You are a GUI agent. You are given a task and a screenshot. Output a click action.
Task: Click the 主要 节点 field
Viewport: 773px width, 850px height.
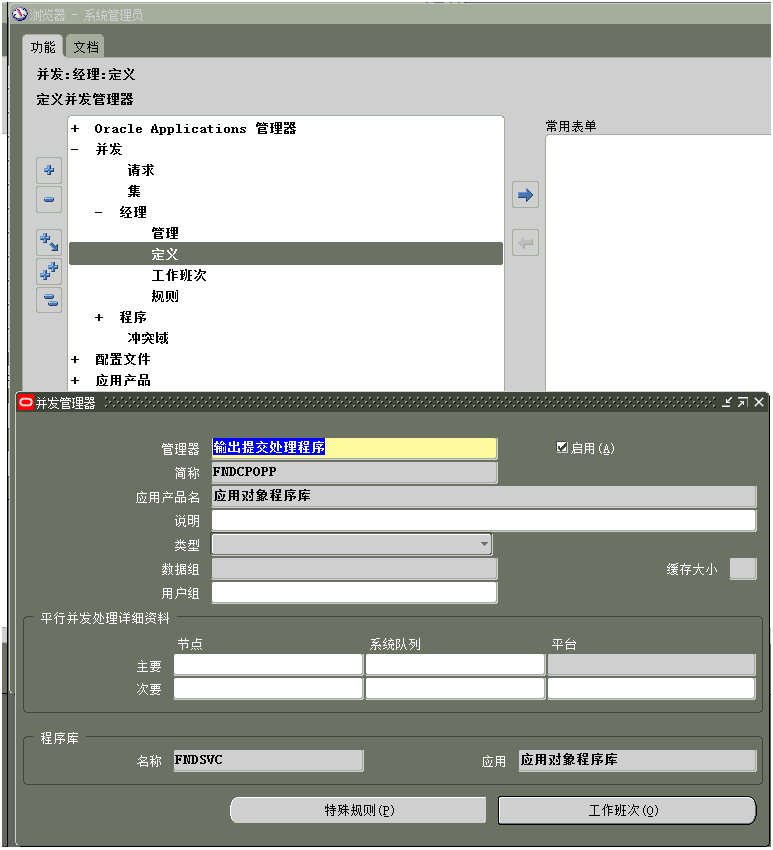click(268, 665)
